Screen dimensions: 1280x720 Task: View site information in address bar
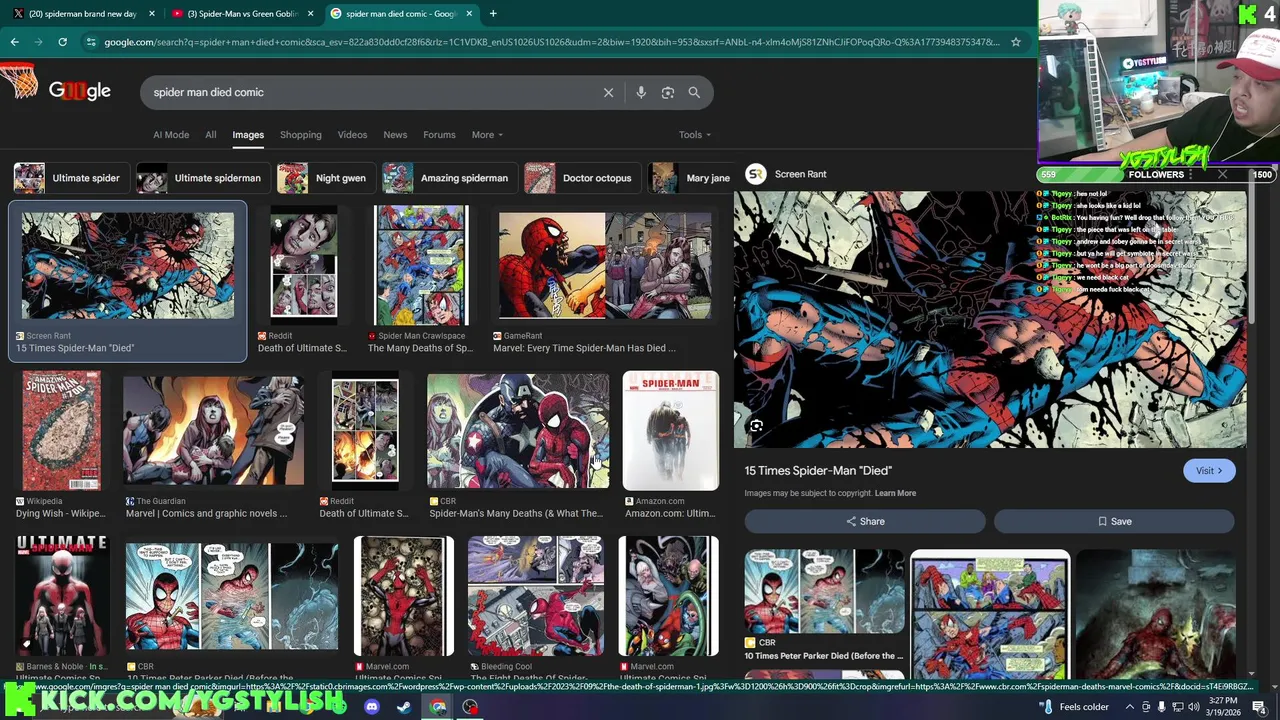pyautogui.click(x=91, y=42)
